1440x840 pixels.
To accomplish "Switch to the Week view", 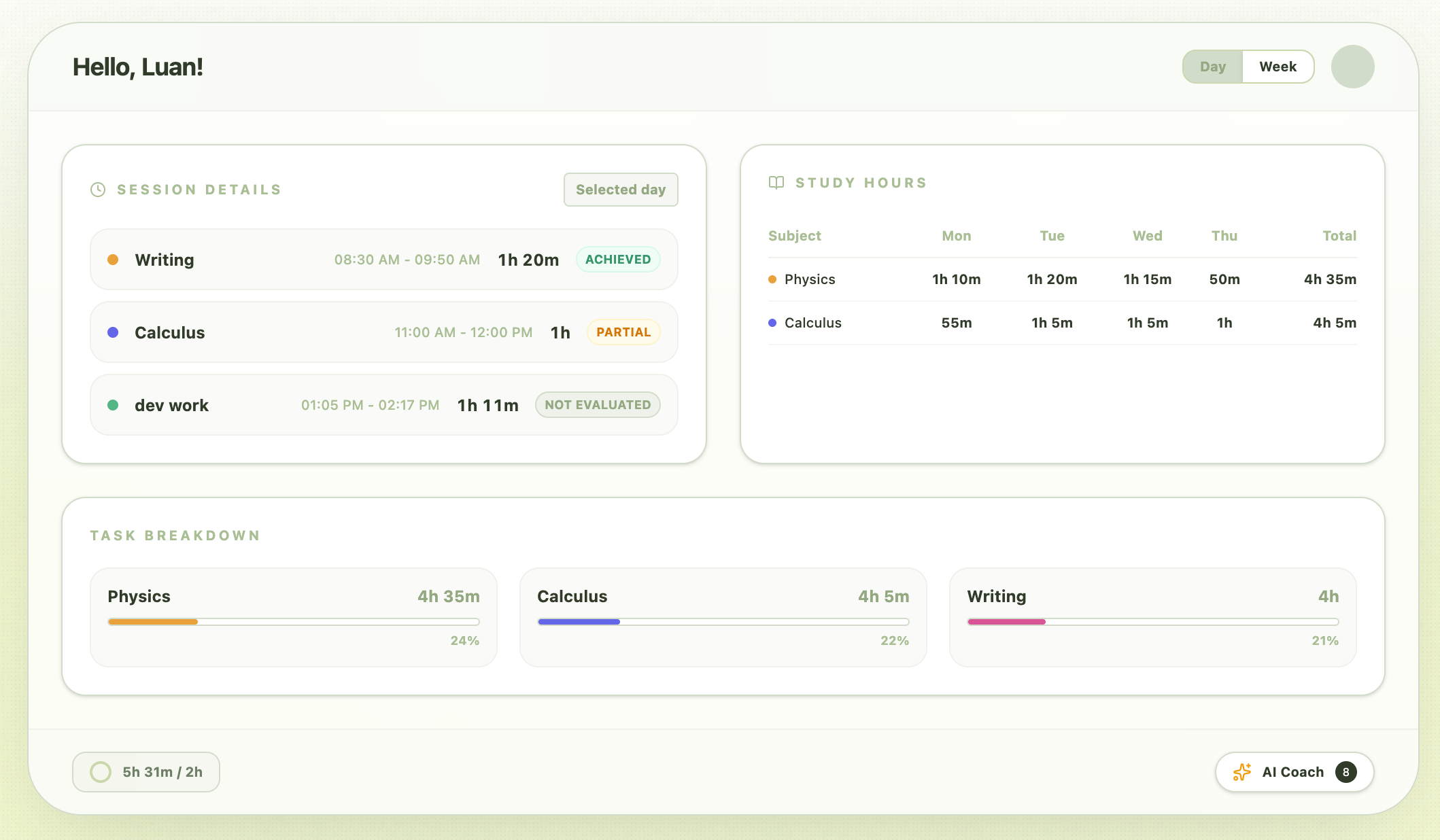I will (x=1278, y=67).
